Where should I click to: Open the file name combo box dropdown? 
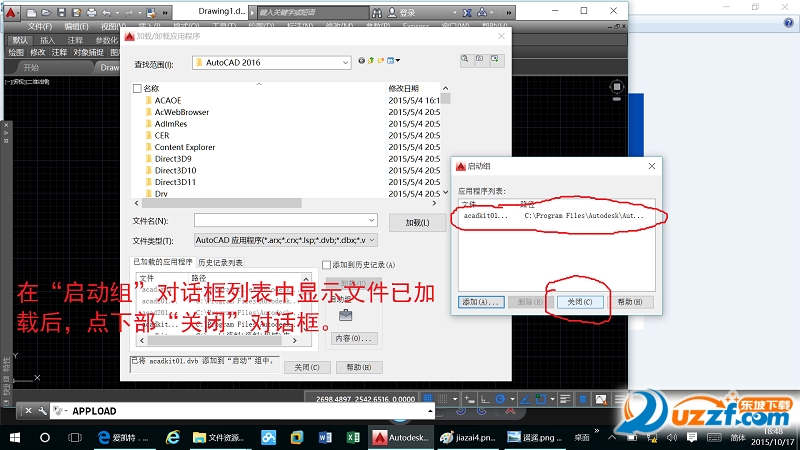(x=371, y=220)
